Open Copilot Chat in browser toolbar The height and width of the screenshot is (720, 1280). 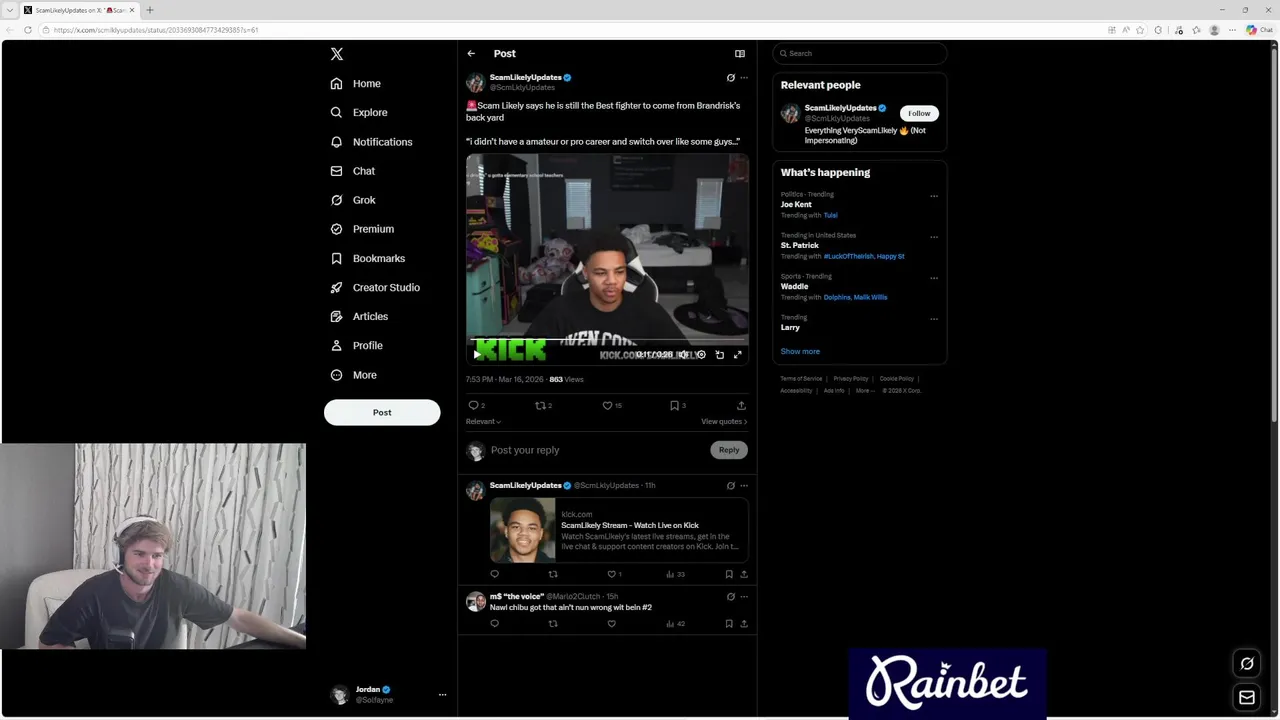pyautogui.click(x=1258, y=30)
